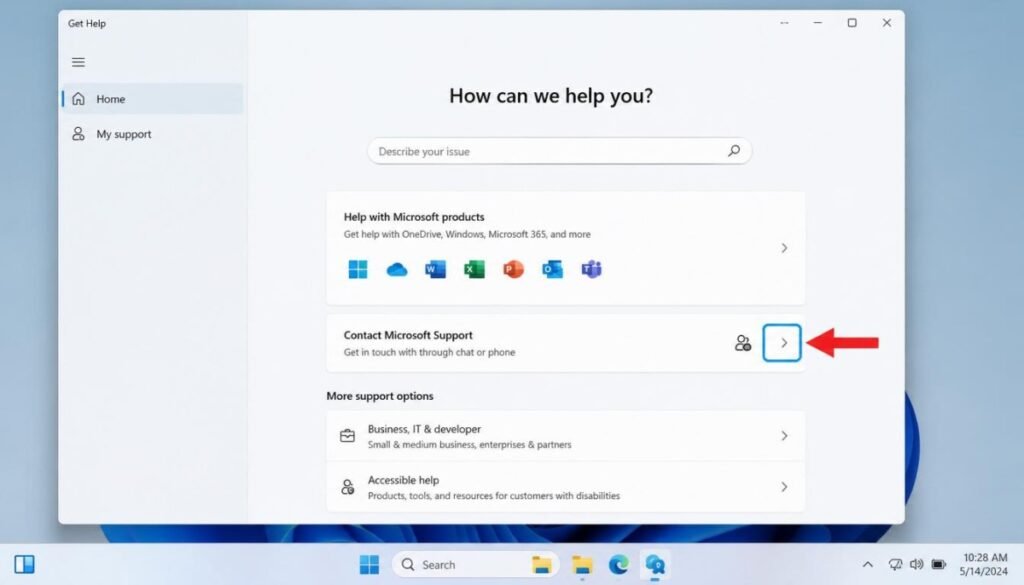Expand Accessible help chevron

click(x=784, y=487)
